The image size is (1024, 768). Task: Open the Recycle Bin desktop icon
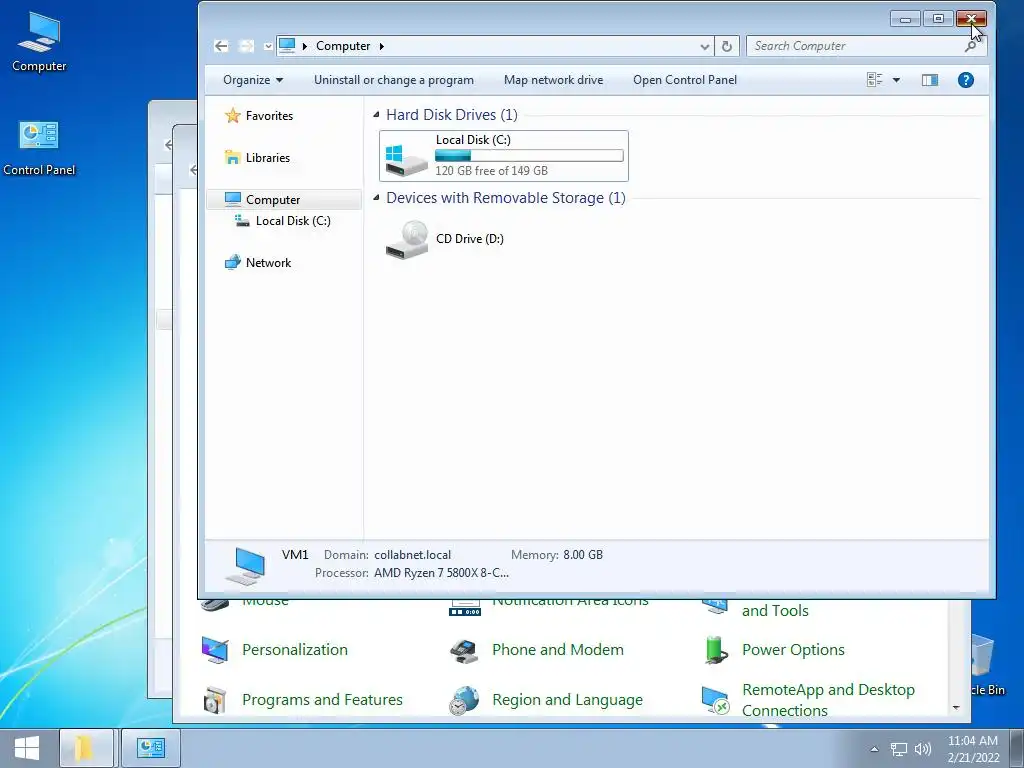pos(986,665)
